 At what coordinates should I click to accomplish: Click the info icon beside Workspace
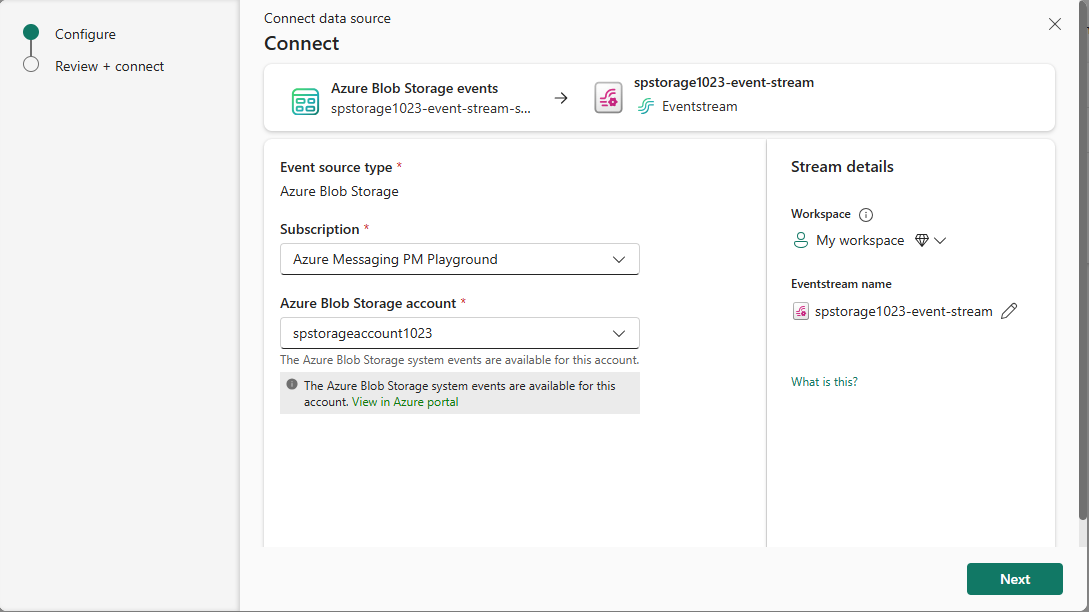click(865, 214)
